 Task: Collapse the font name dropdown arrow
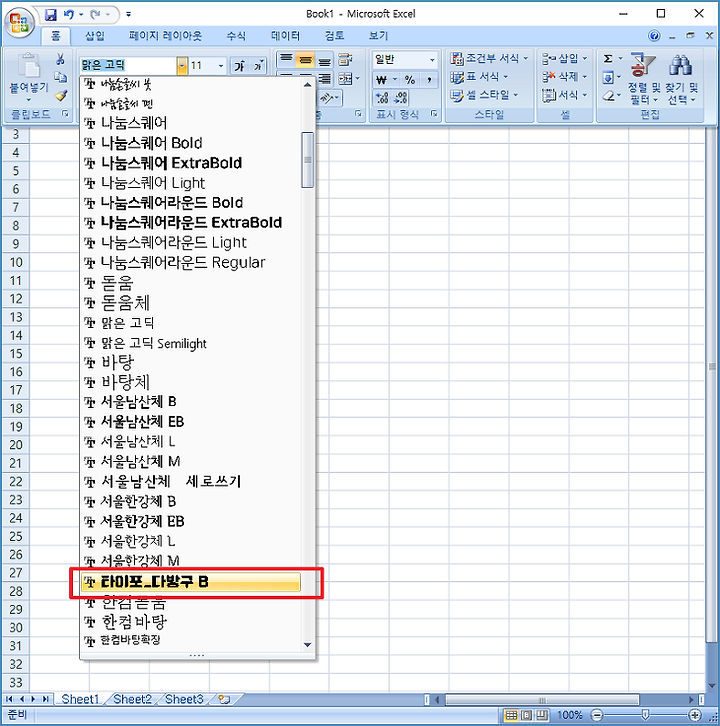pos(182,66)
